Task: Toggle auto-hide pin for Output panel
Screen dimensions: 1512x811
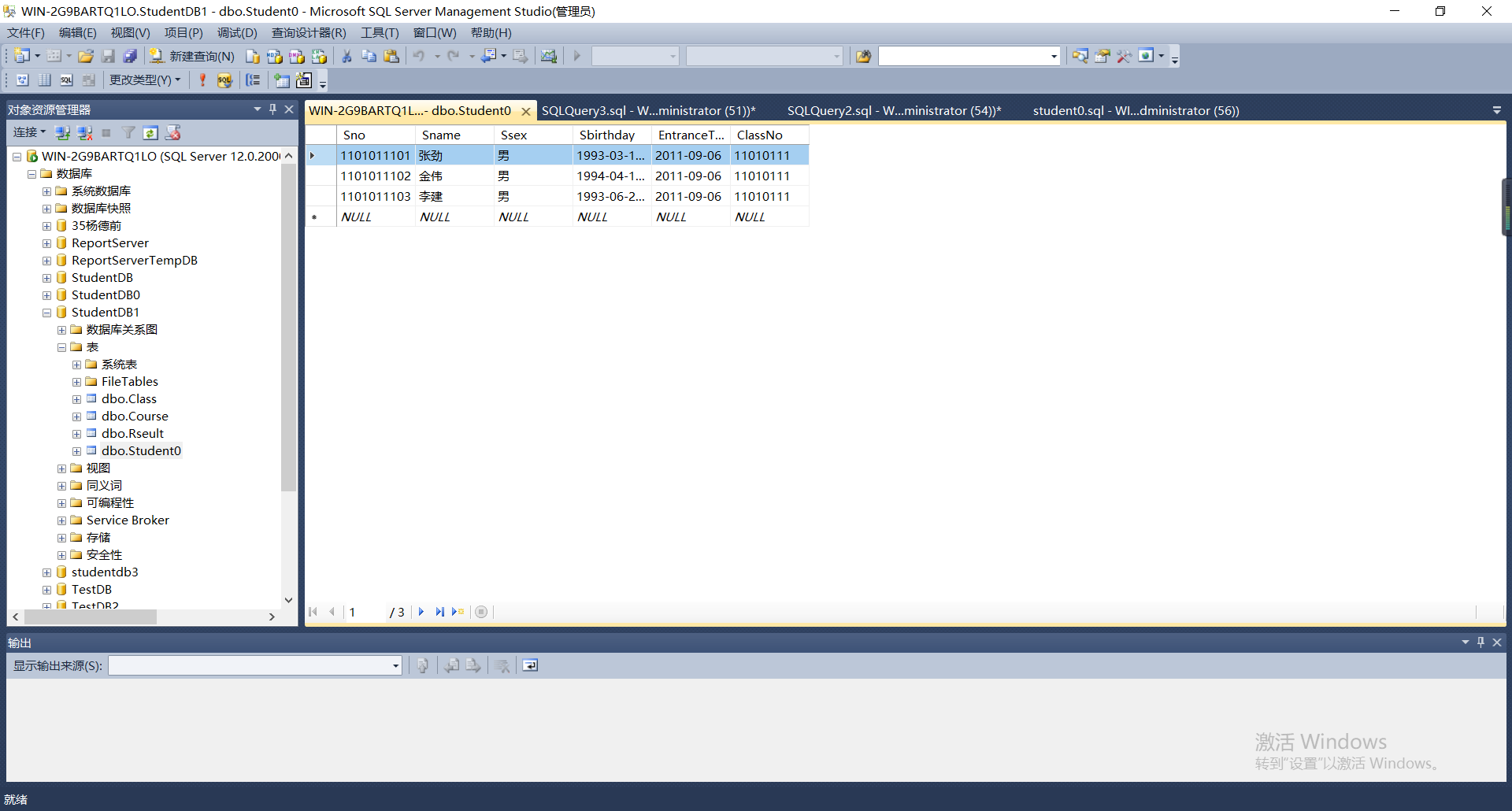Action: coord(1480,643)
